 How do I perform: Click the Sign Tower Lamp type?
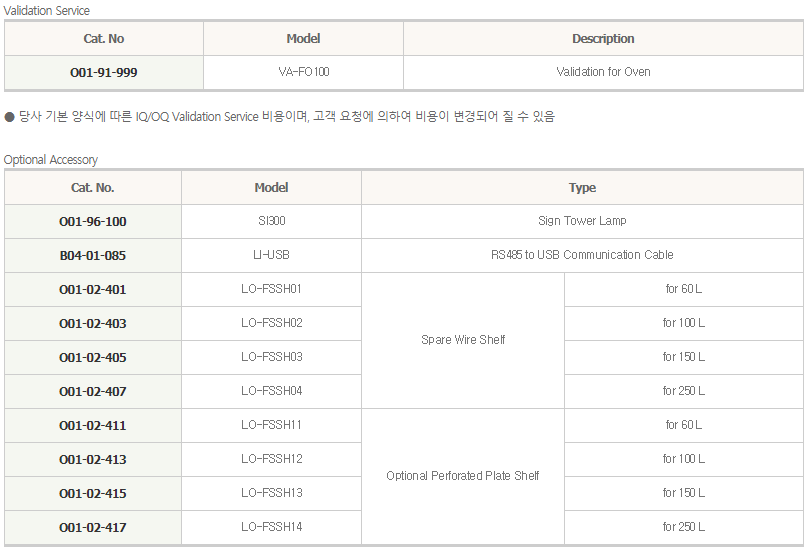pos(582,221)
